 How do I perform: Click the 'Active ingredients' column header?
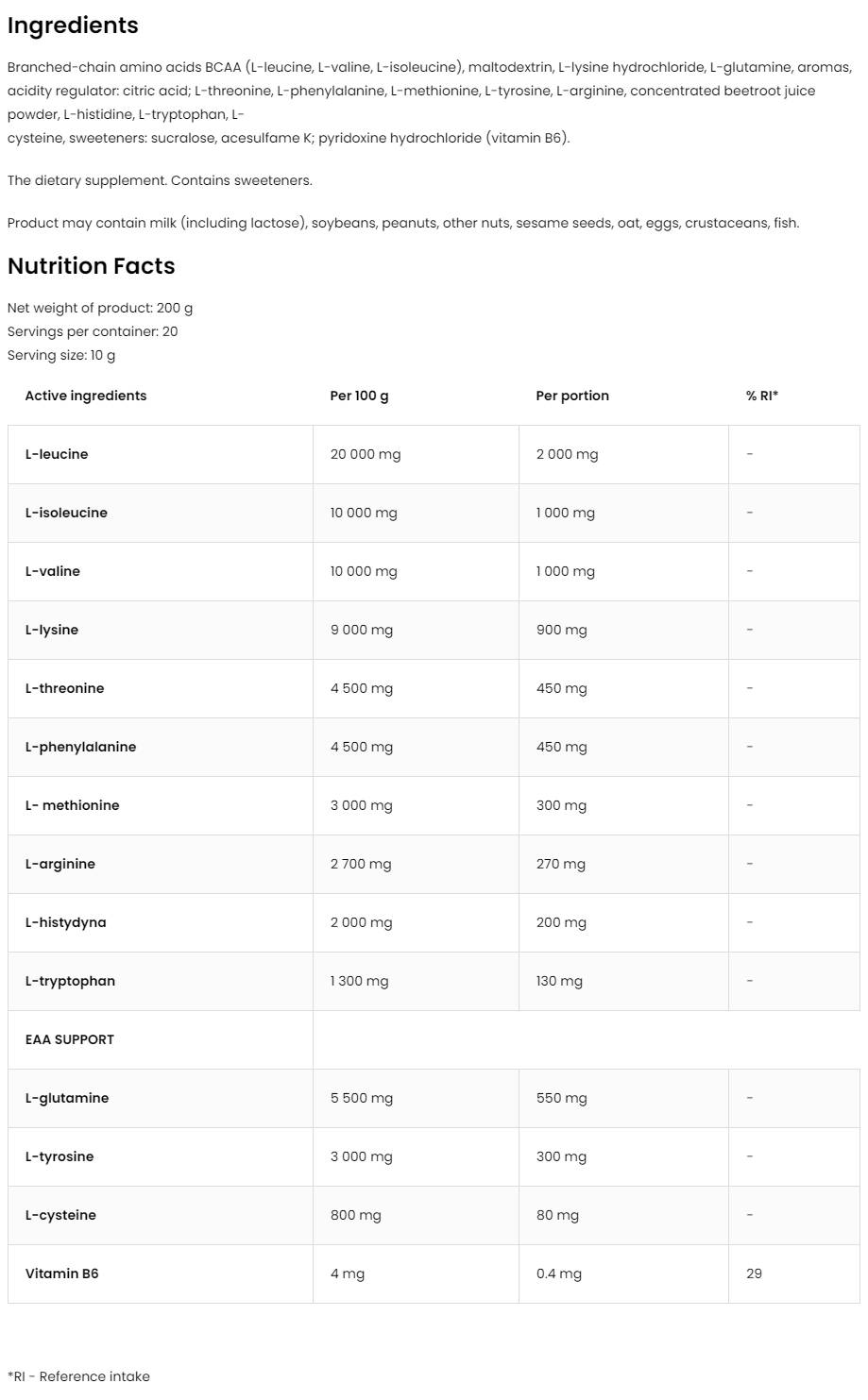(86, 396)
